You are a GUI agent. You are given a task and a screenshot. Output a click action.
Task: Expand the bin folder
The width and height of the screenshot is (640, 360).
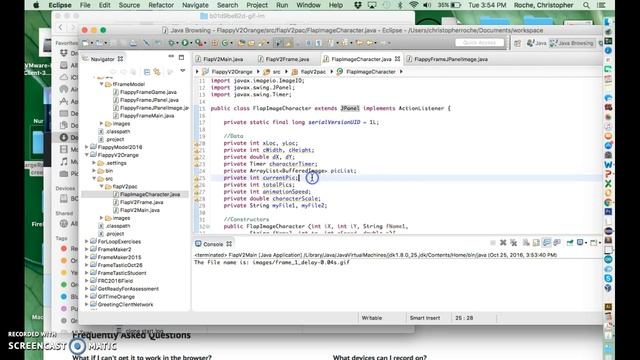pos(94,171)
